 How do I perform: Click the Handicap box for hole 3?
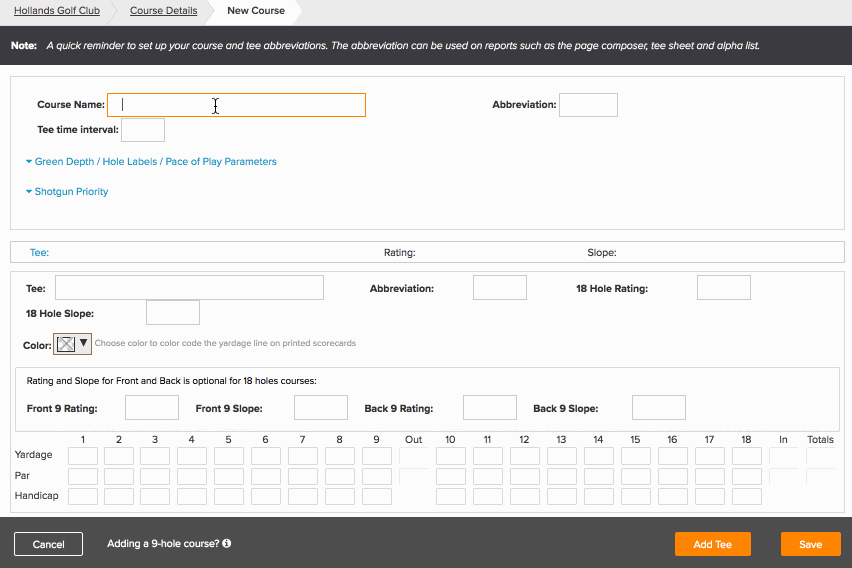point(155,496)
